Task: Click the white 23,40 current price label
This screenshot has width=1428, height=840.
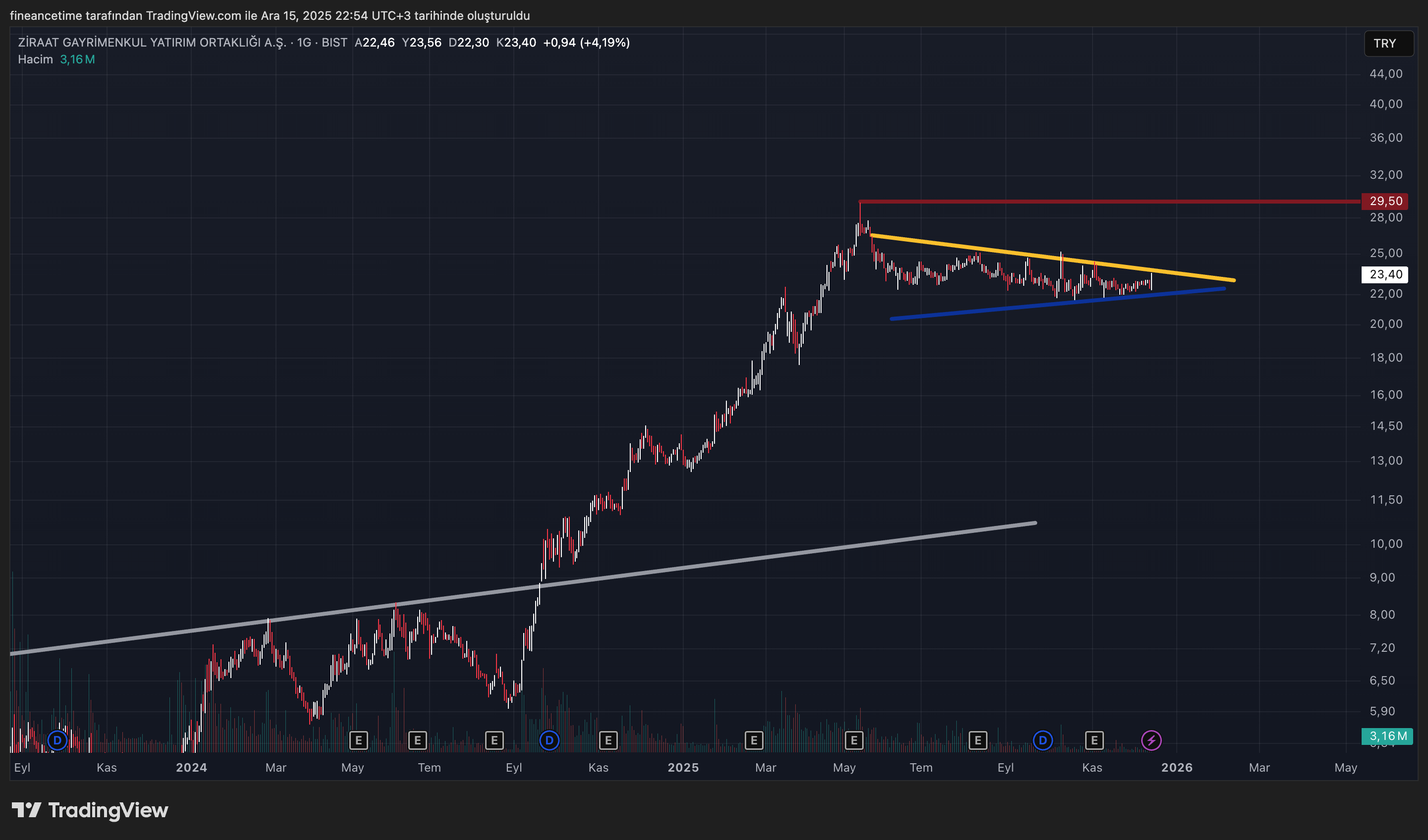Action: [1385, 275]
